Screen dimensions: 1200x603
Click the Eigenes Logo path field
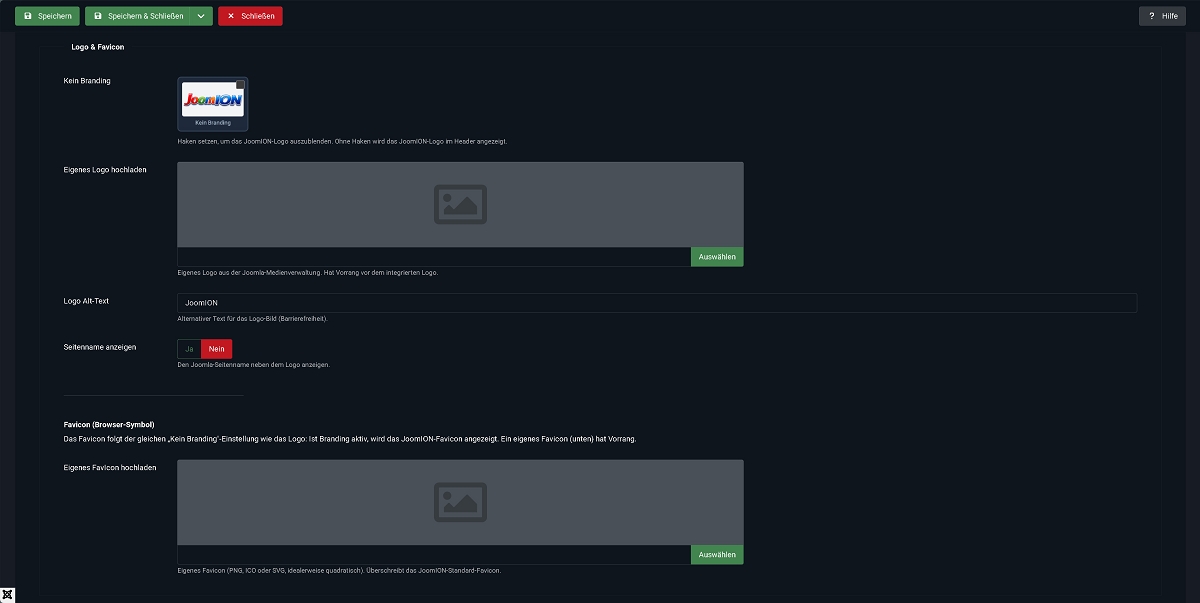click(x=434, y=257)
